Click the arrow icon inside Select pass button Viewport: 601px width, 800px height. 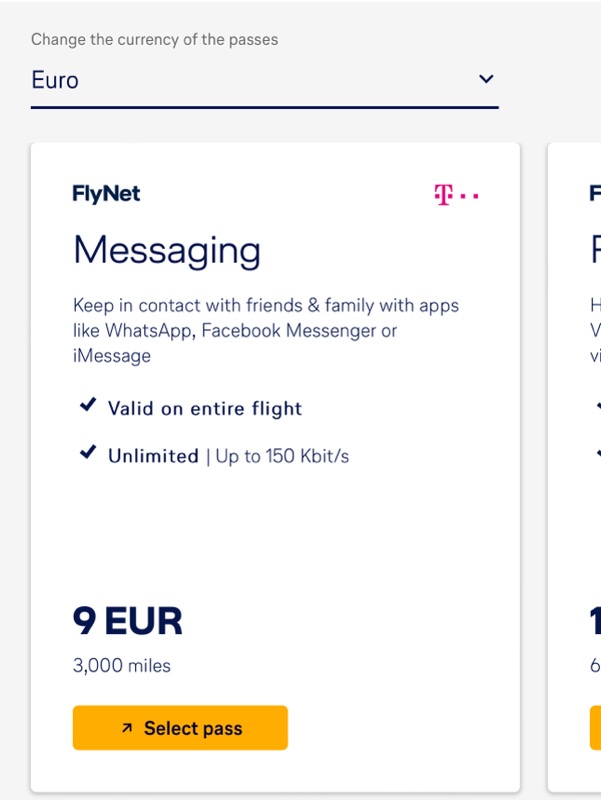tap(127, 729)
